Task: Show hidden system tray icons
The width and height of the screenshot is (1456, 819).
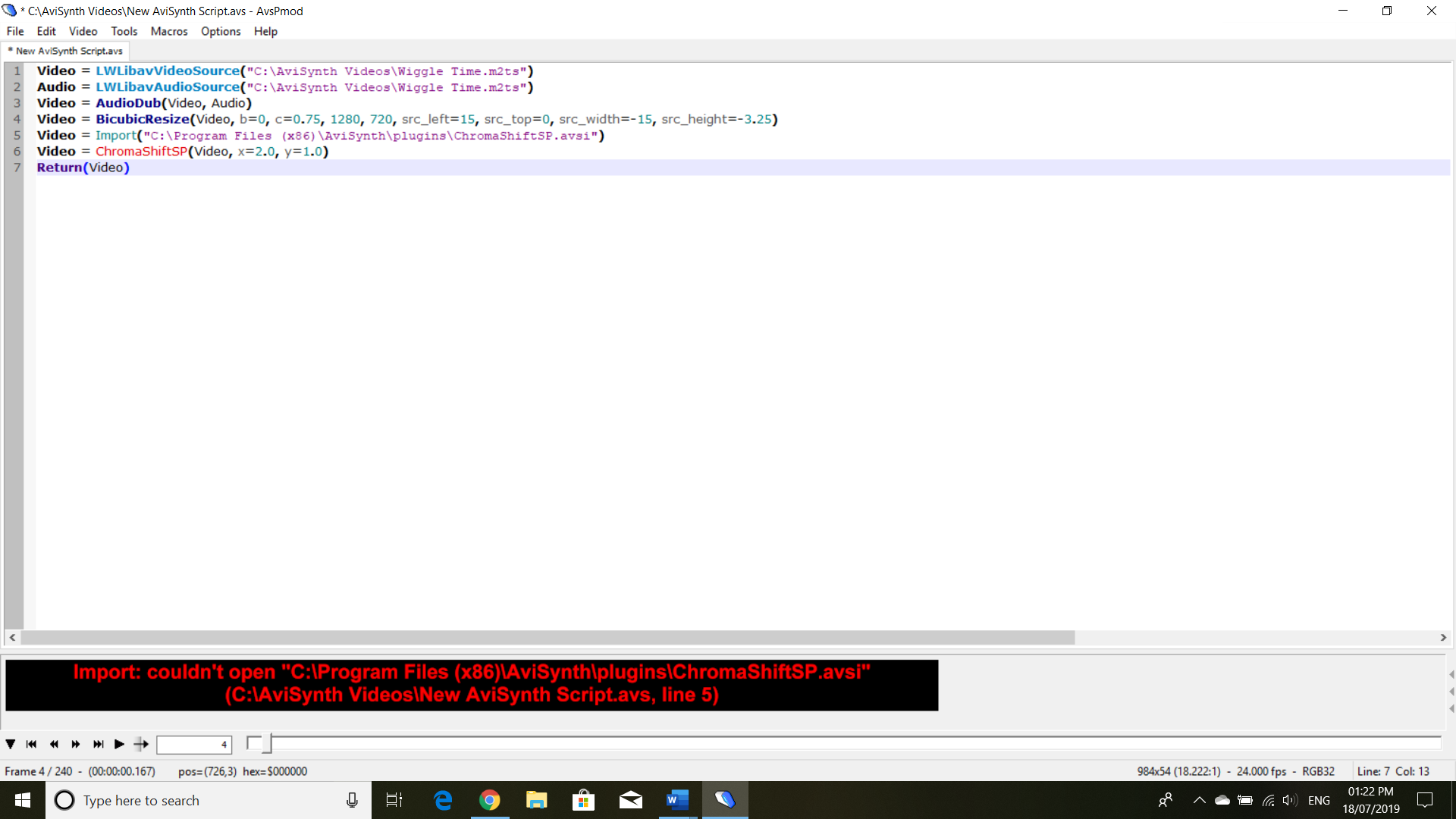Action: (1199, 800)
